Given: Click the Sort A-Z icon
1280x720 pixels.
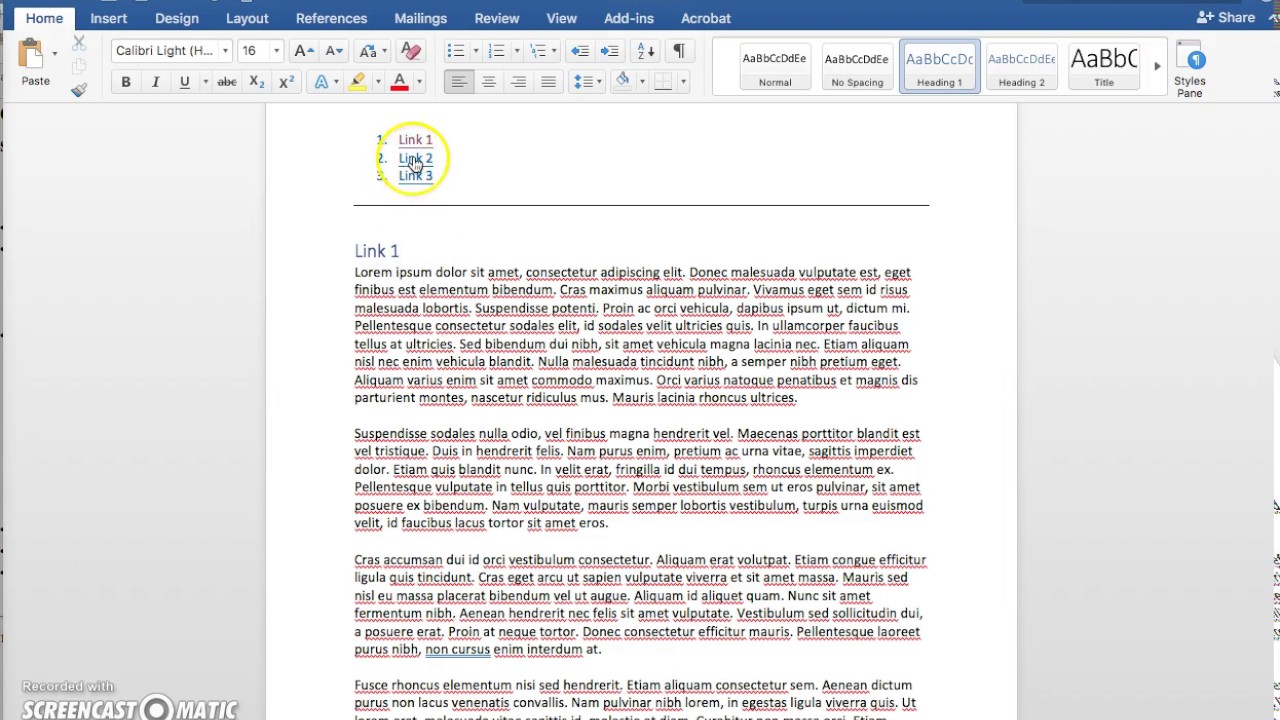Looking at the screenshot, I should coord(646,51).
